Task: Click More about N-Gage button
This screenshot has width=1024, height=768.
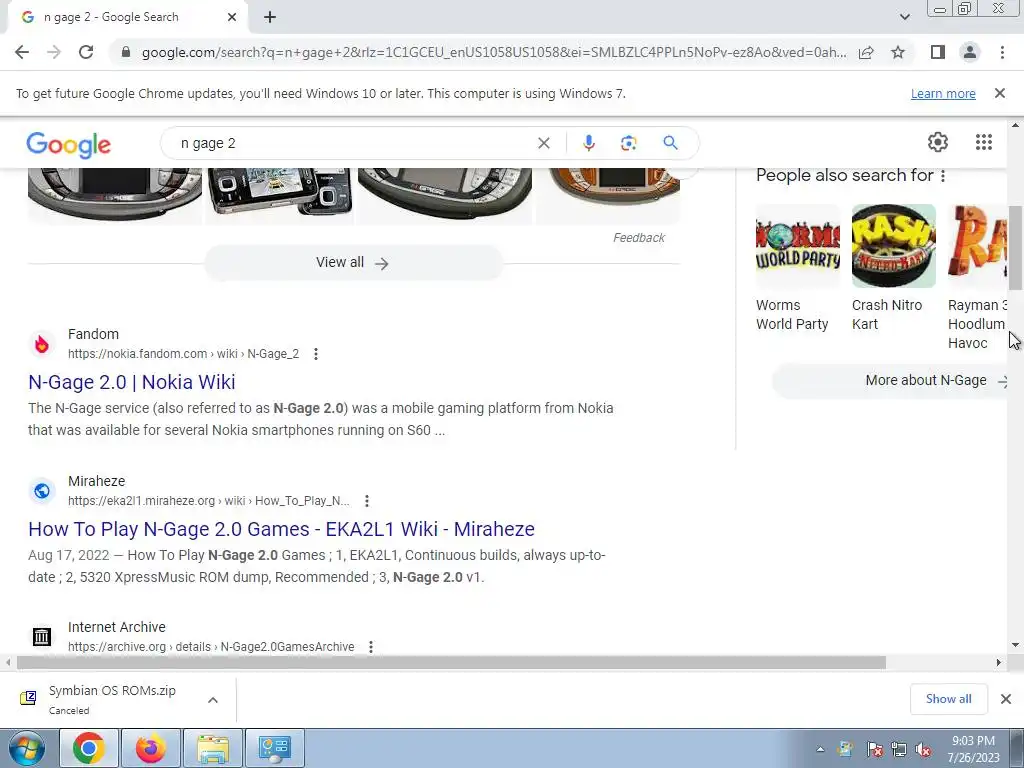Action: point(891,381)
